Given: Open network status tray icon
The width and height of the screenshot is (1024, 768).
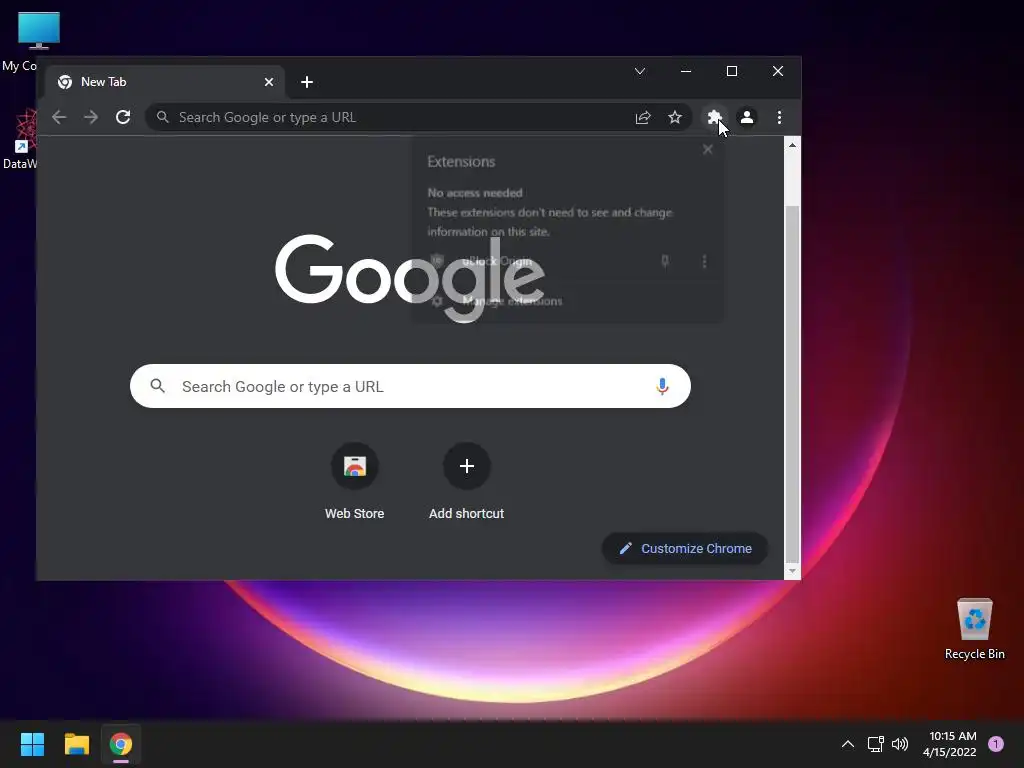Looking at the screenshot, I should [x=875, y=744].
